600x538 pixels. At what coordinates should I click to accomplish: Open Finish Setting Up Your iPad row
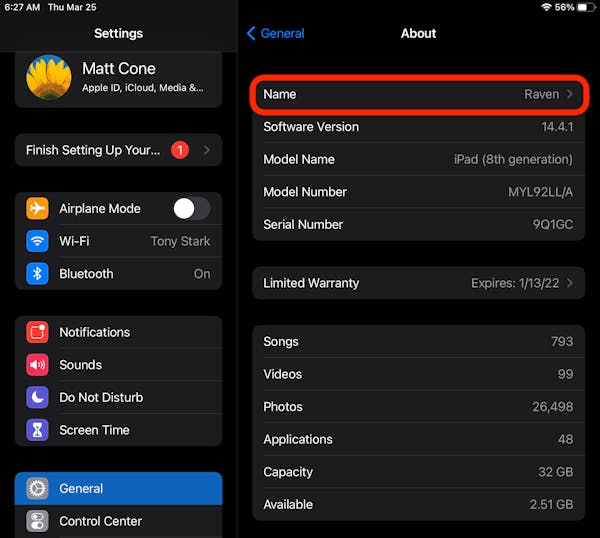(x=119, y=150)
